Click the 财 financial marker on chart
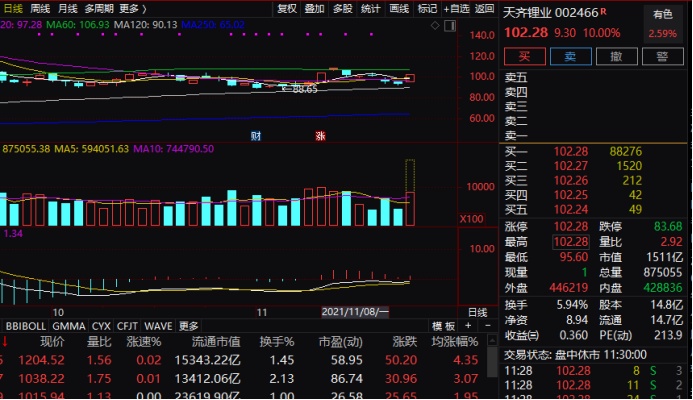The image size is (693, 400). point(256,136)
